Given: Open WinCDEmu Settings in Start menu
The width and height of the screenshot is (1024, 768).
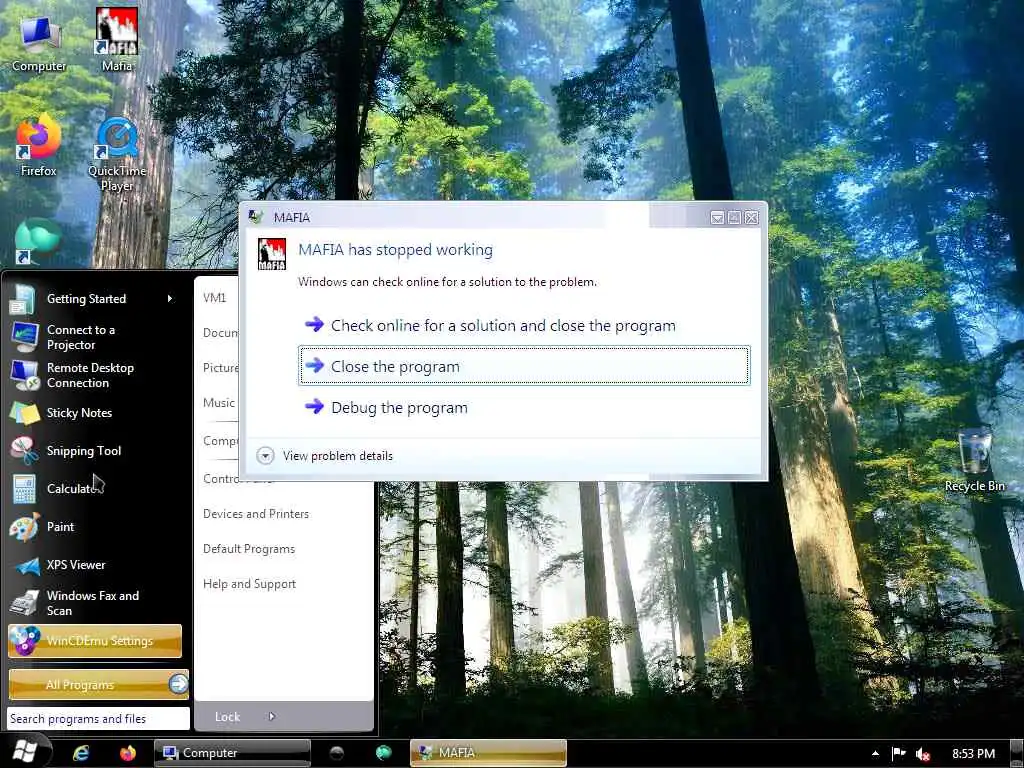Looking at the screenshot, I should pyautogui.click(x=95, y=641).
